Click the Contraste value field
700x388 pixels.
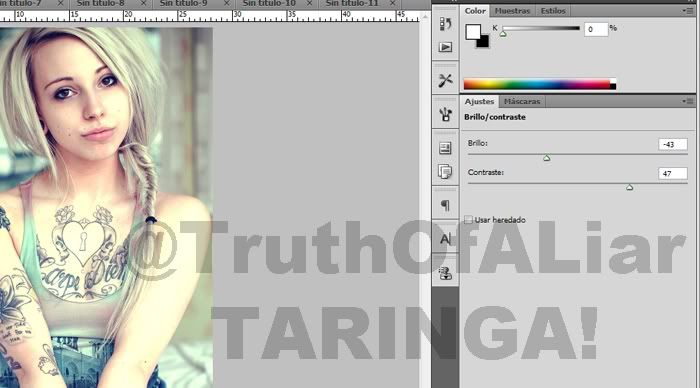[x=673, y=173]
